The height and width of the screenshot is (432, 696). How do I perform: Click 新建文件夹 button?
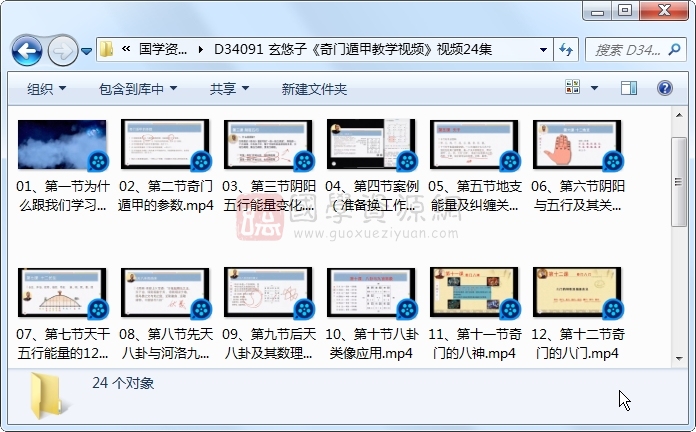(314, 89)
